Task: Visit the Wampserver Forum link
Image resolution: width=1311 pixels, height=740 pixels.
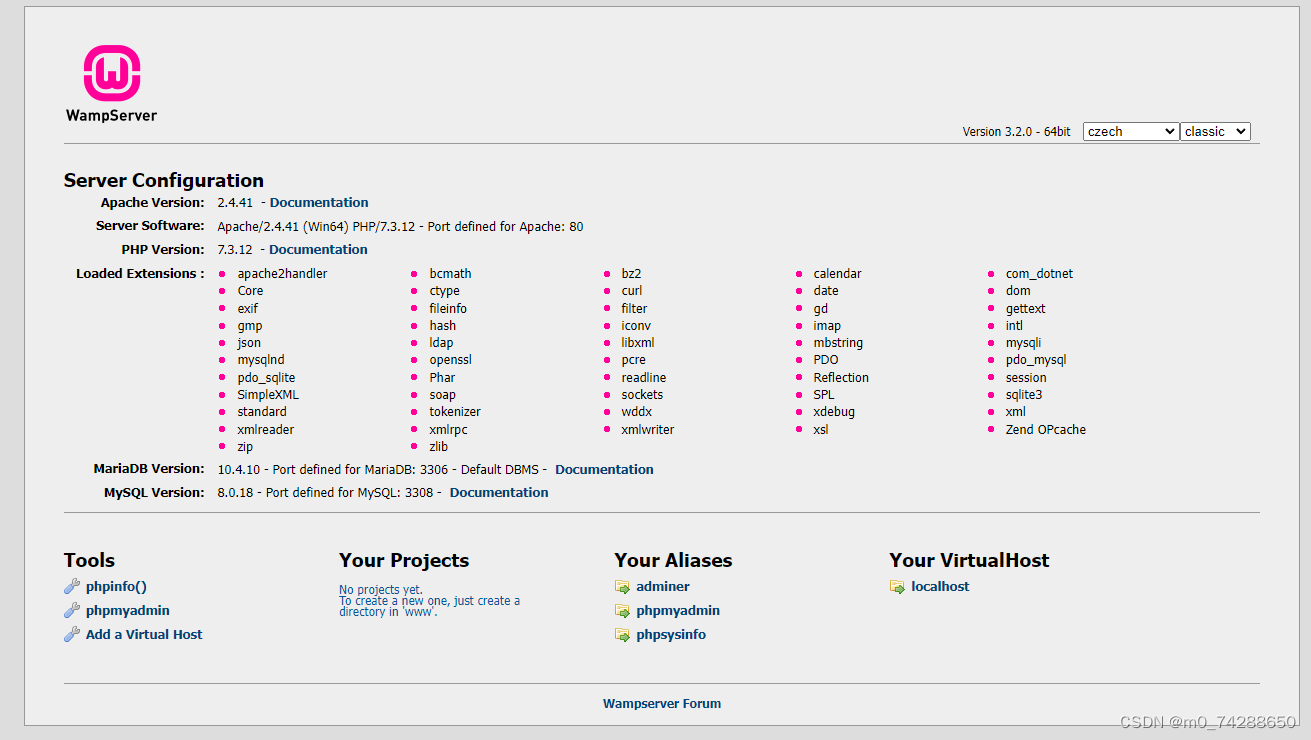Action: click(662, 704)
